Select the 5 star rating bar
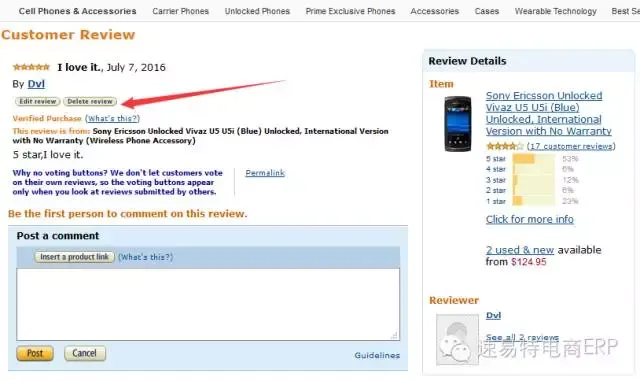Screen dimensions: 640x381 (533, 159)
